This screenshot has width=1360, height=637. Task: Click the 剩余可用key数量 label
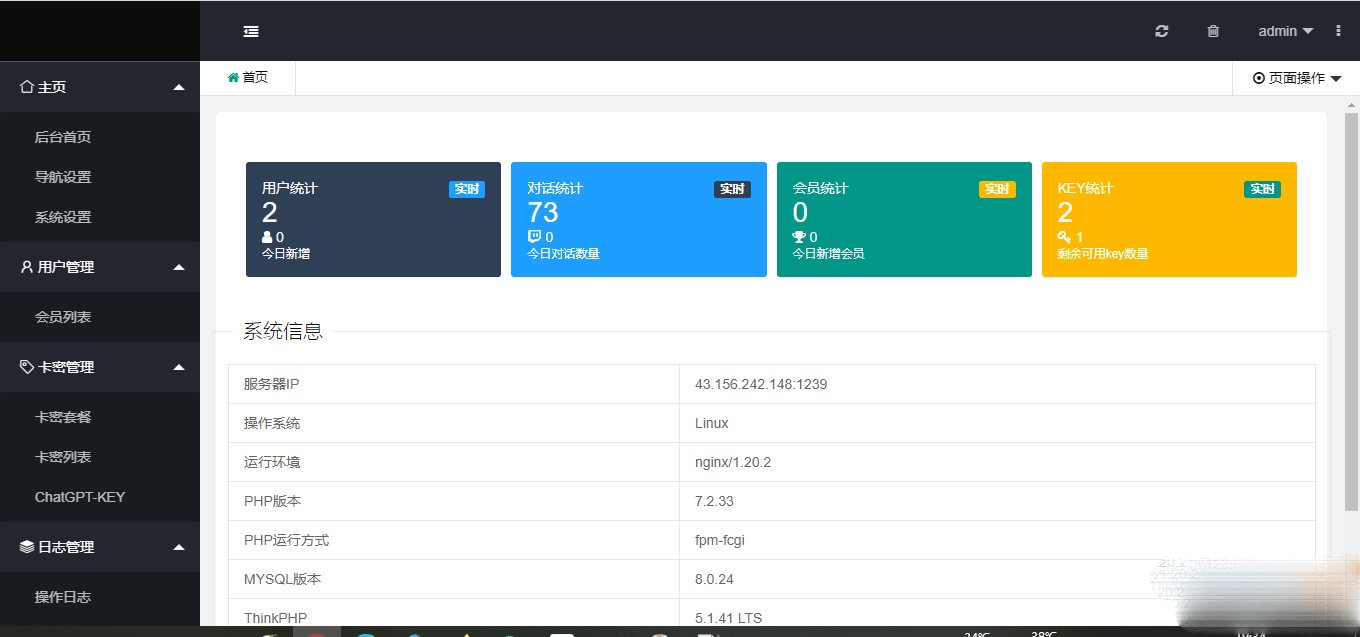tap(1103, 254)
